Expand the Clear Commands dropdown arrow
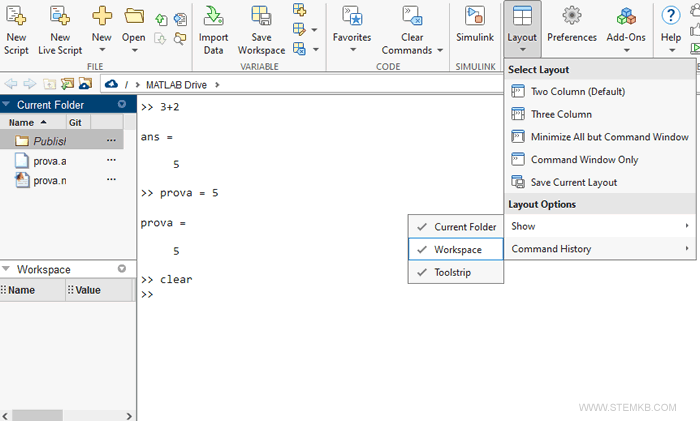 tap(440, 50)
